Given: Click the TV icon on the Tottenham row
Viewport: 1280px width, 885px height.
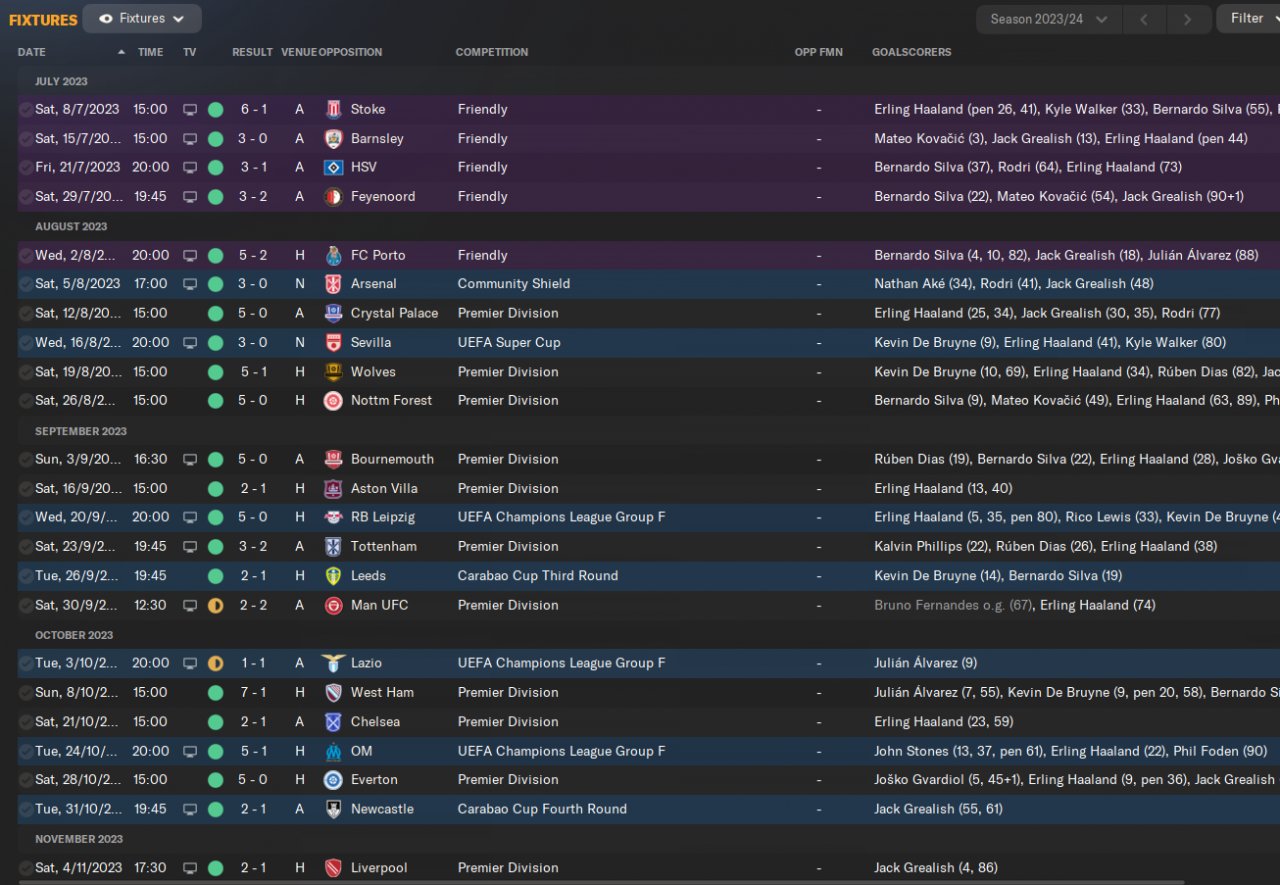Looking at the screenshot, I should coord(190,547).
